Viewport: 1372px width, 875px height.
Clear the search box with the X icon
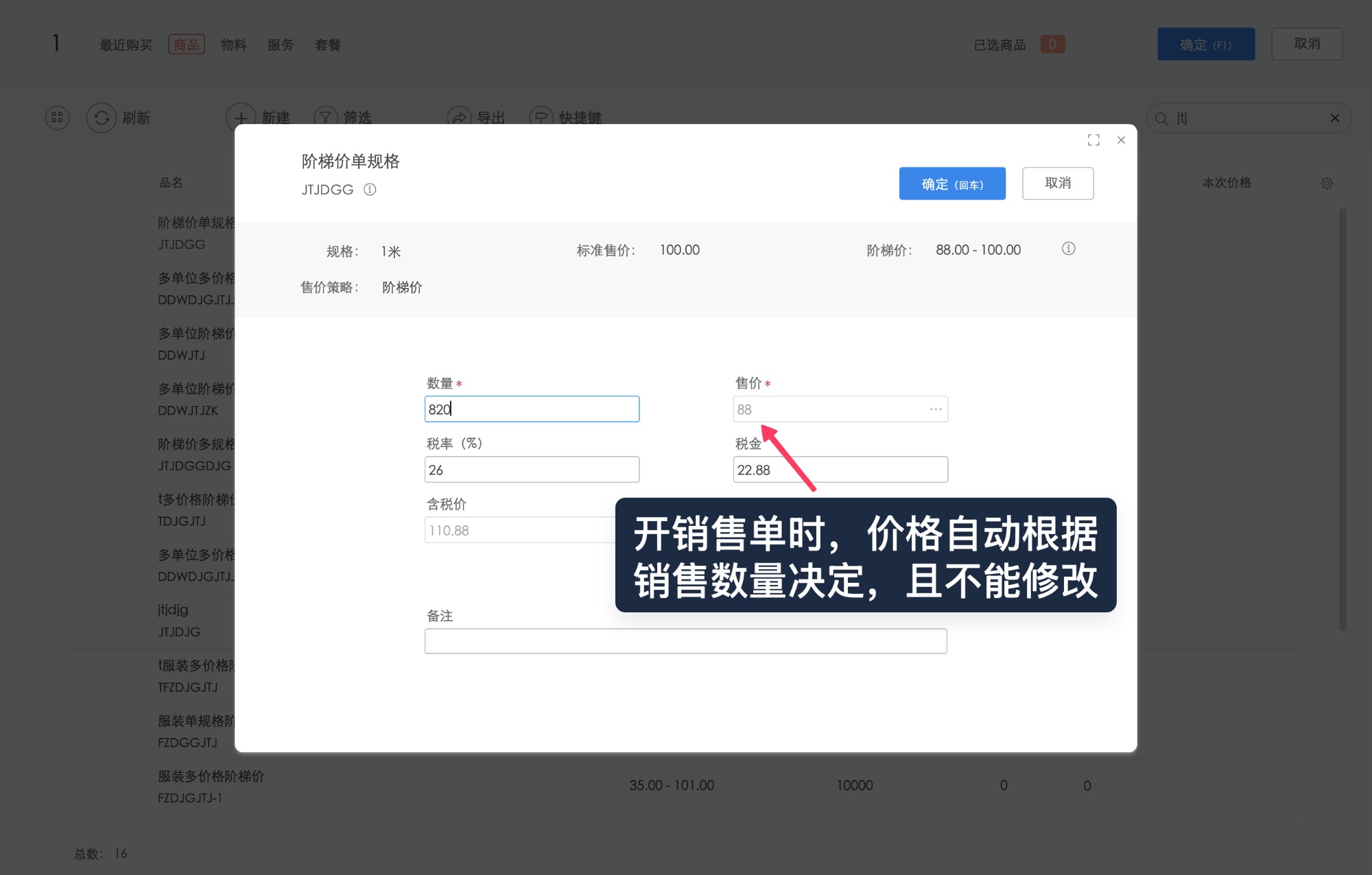tap(1334, 118)
